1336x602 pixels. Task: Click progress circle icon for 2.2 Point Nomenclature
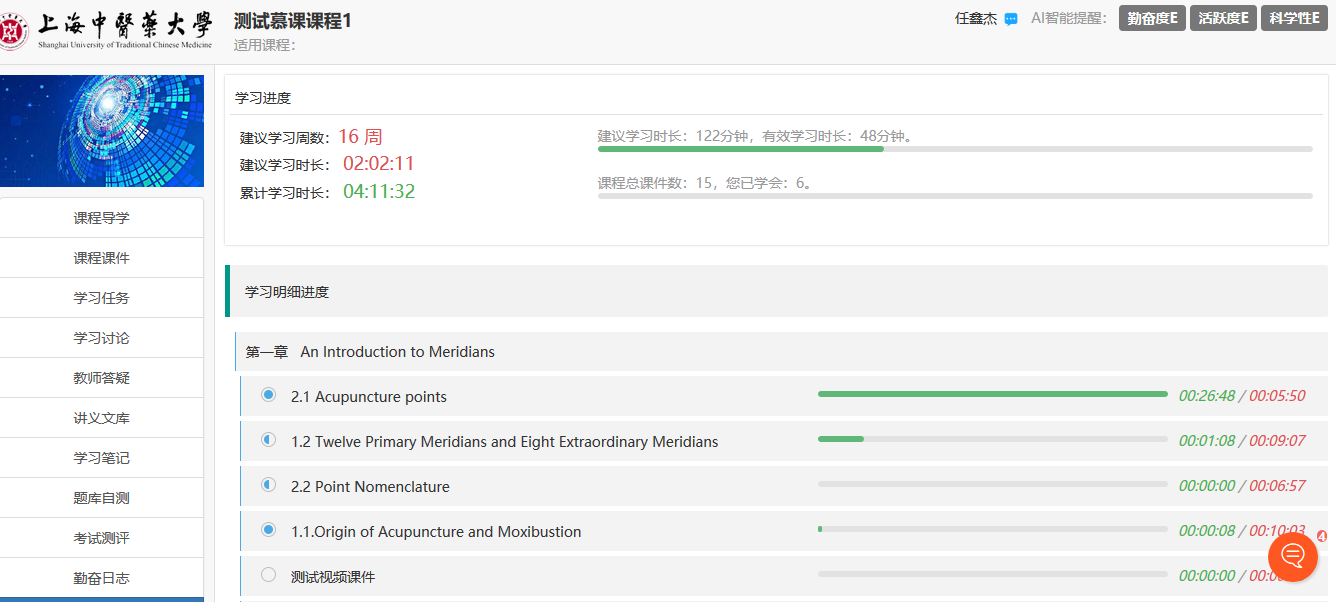pos(268,485)
